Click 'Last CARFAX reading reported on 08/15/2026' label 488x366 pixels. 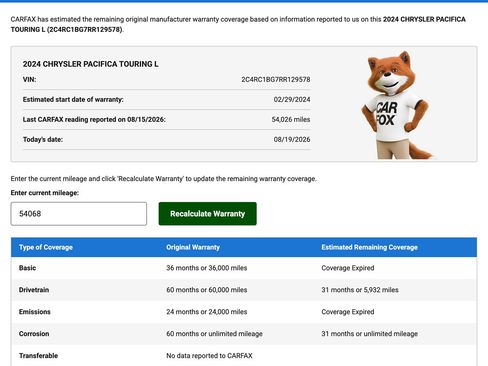point(94,119)
